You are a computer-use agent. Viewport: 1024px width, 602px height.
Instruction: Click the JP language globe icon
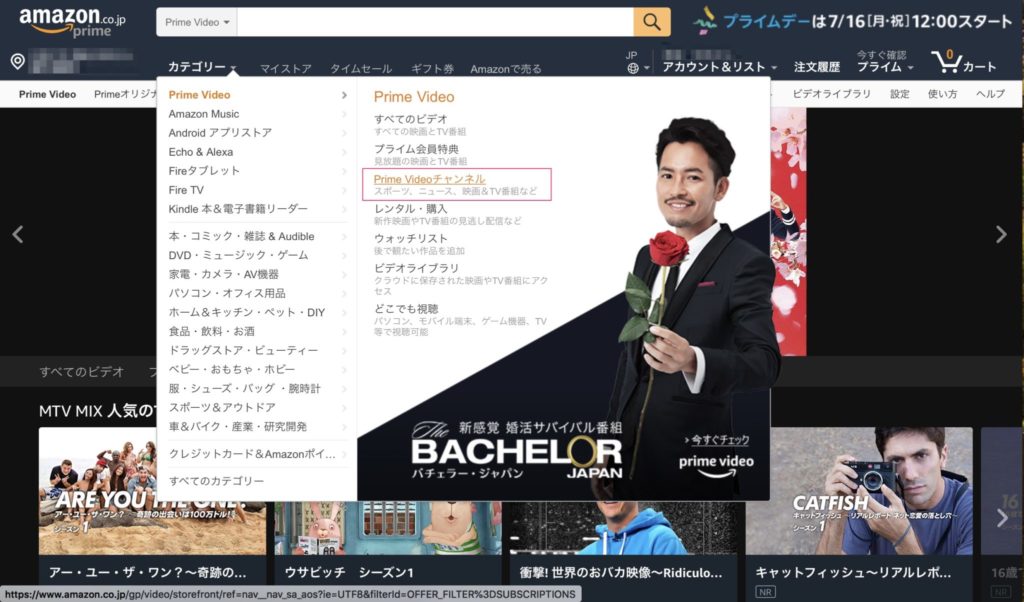click(633, 68)
